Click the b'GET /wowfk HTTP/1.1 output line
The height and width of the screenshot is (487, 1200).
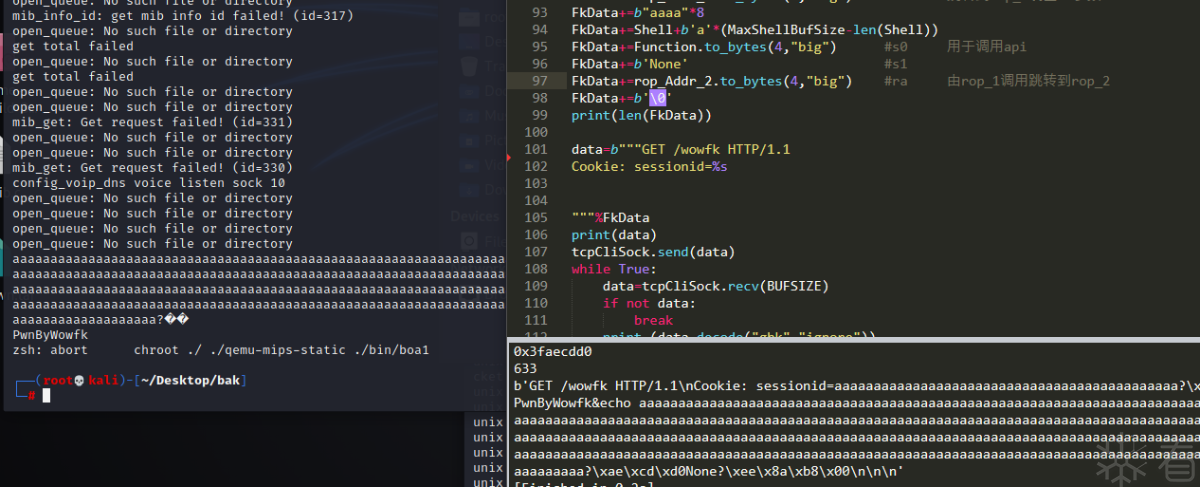click(x=856, y=386)
